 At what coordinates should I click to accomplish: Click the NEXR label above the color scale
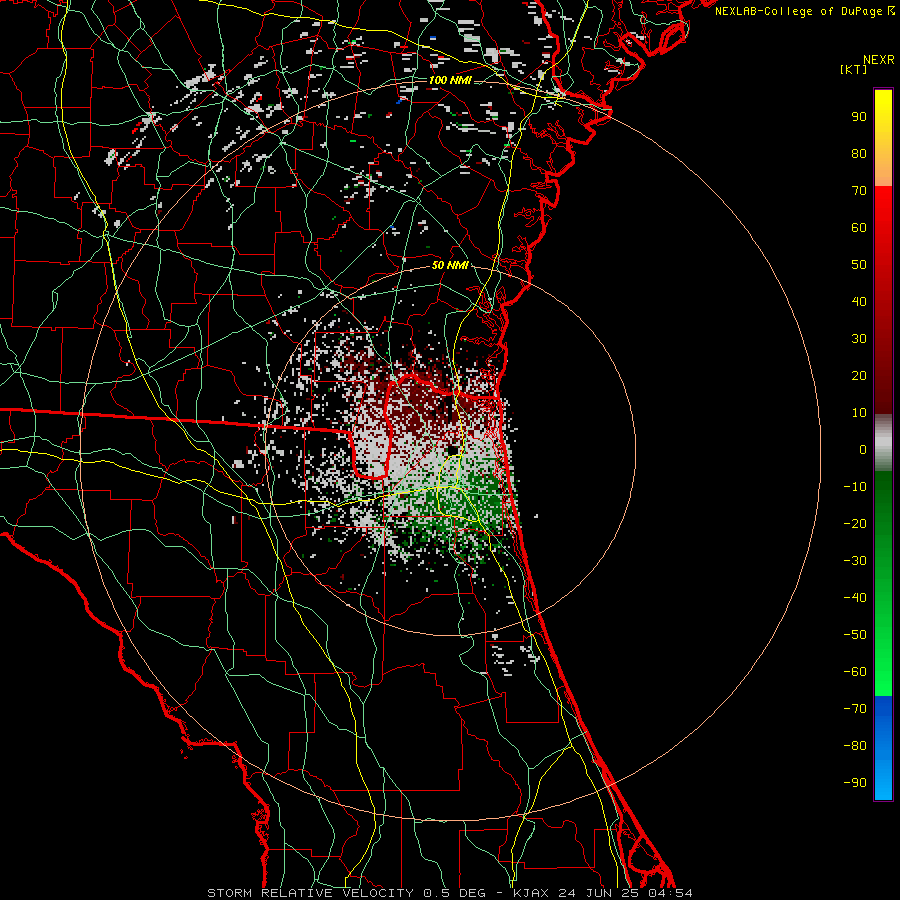pyautogui.click(x=878, y=60)
